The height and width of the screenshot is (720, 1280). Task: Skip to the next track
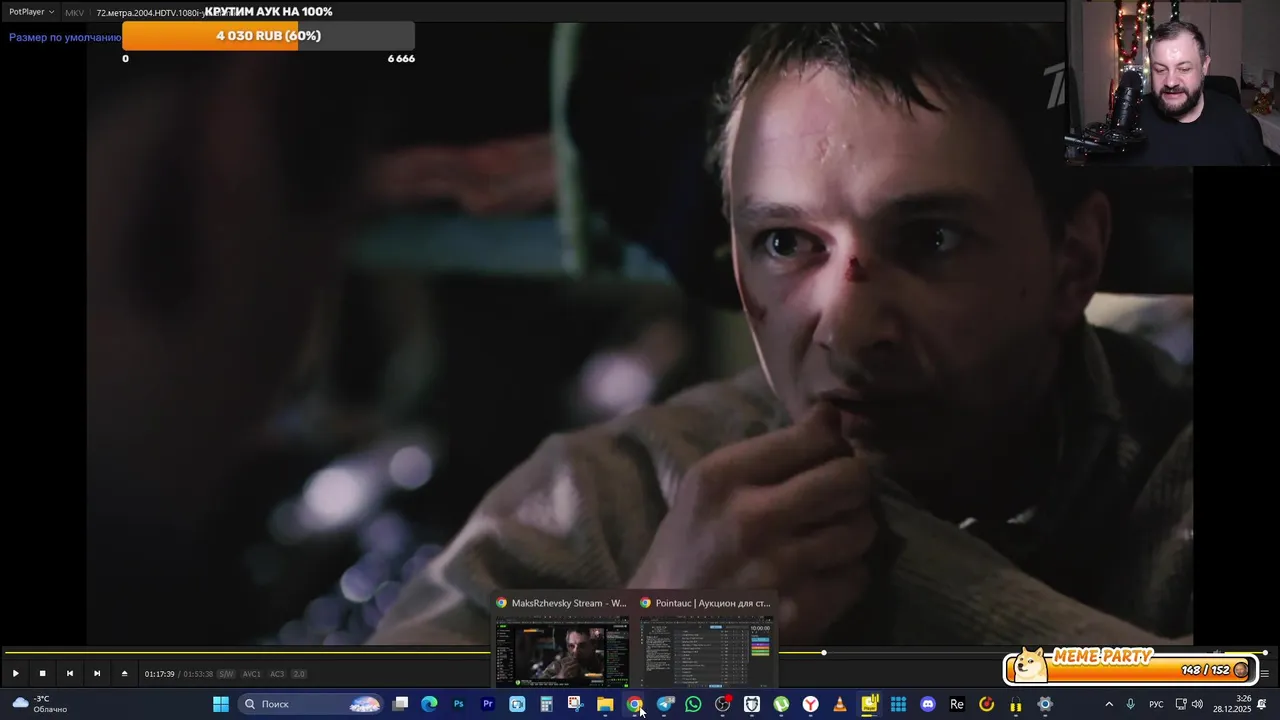coord(96,673)
